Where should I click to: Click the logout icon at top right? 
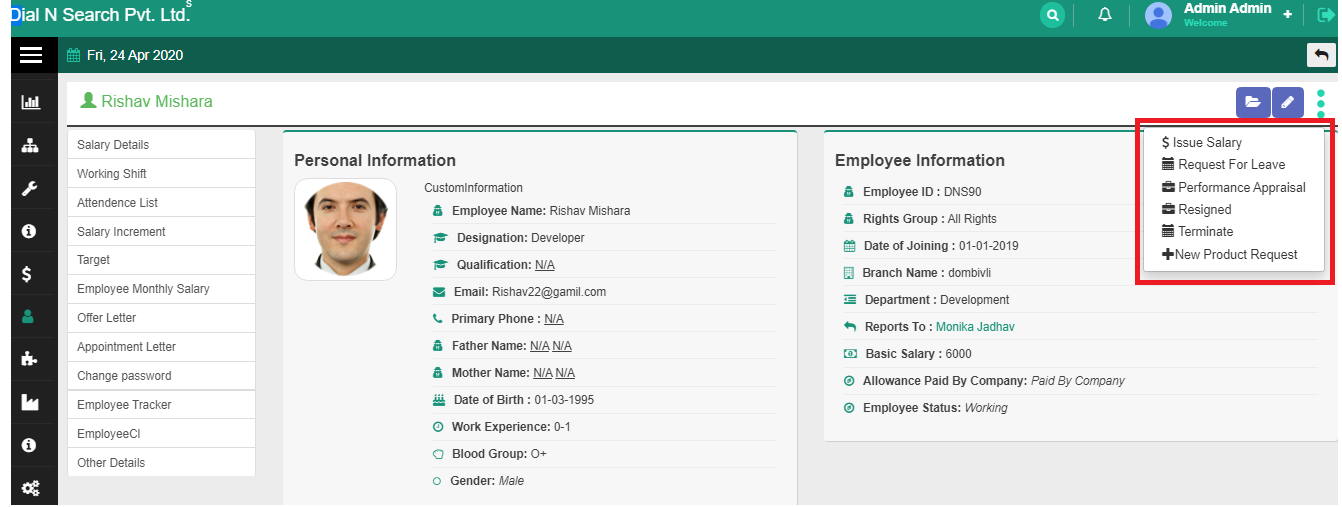pos(1326,15)
